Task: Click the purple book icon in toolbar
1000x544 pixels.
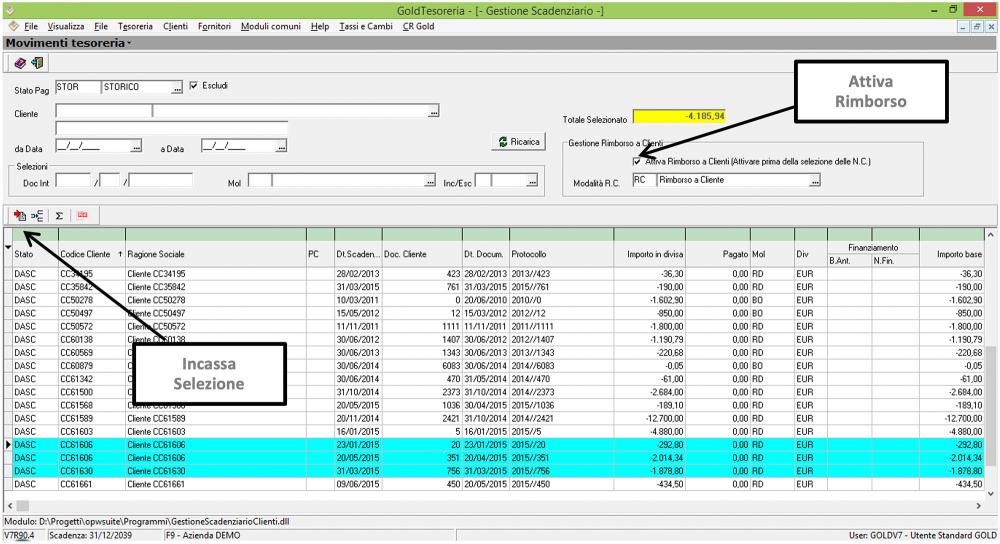Action: click(x=19, y=63)
